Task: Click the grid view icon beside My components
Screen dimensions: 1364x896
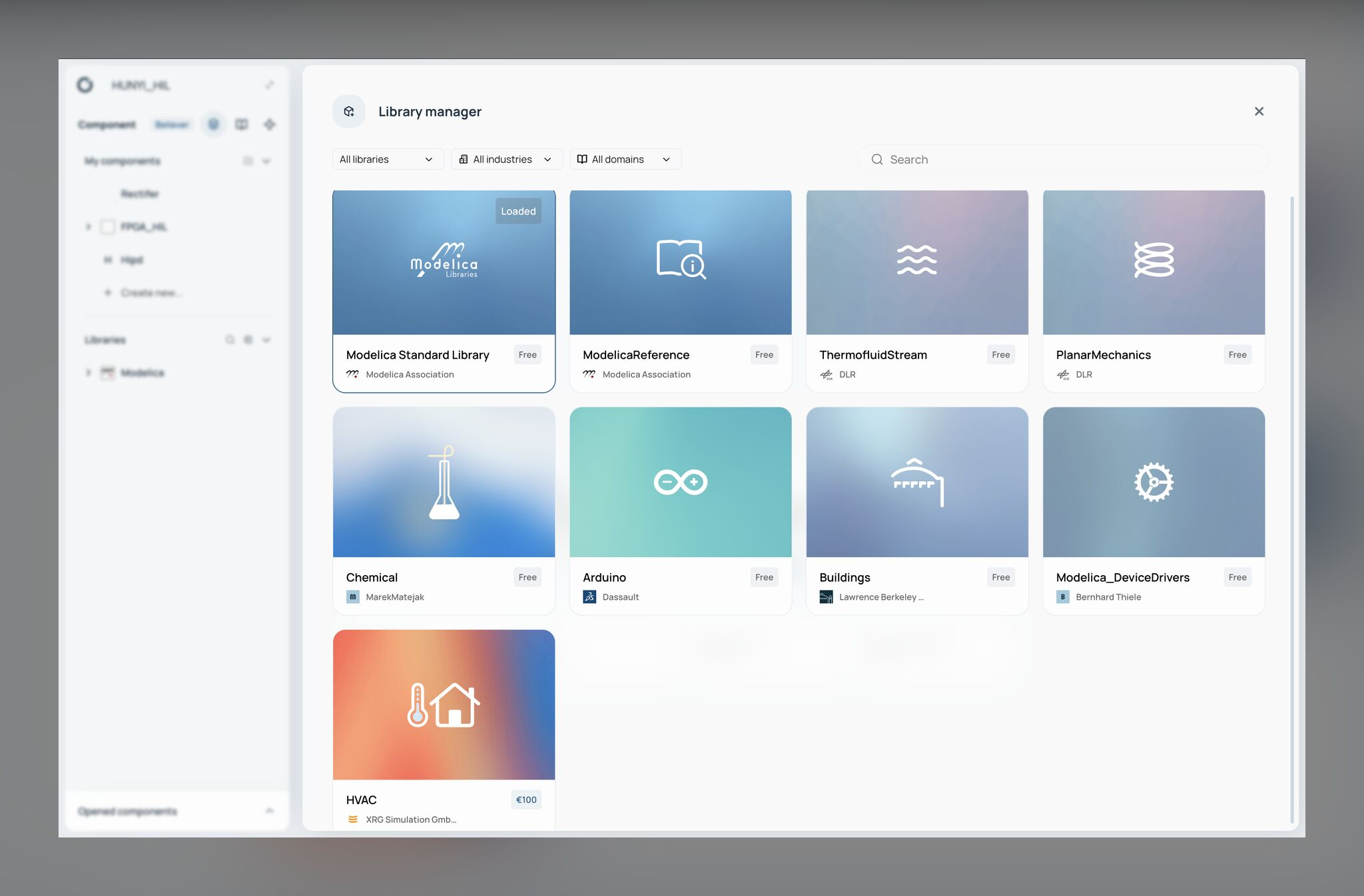Action: (x=248, y=160)
